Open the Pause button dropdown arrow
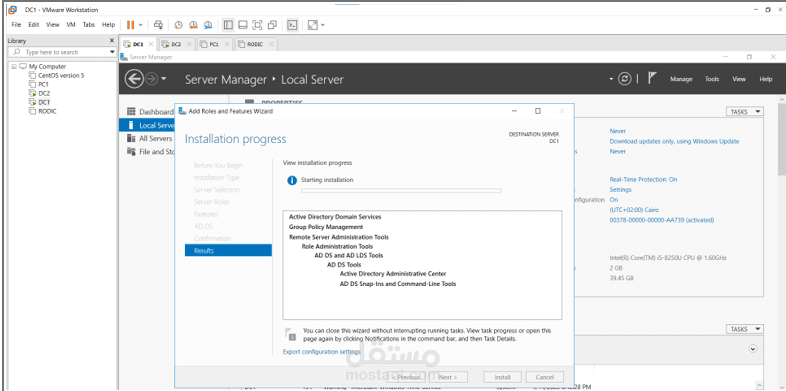Image resolution: width=786 pixels, height=391 pixels. pyautogui.click(x=141, y=25)
